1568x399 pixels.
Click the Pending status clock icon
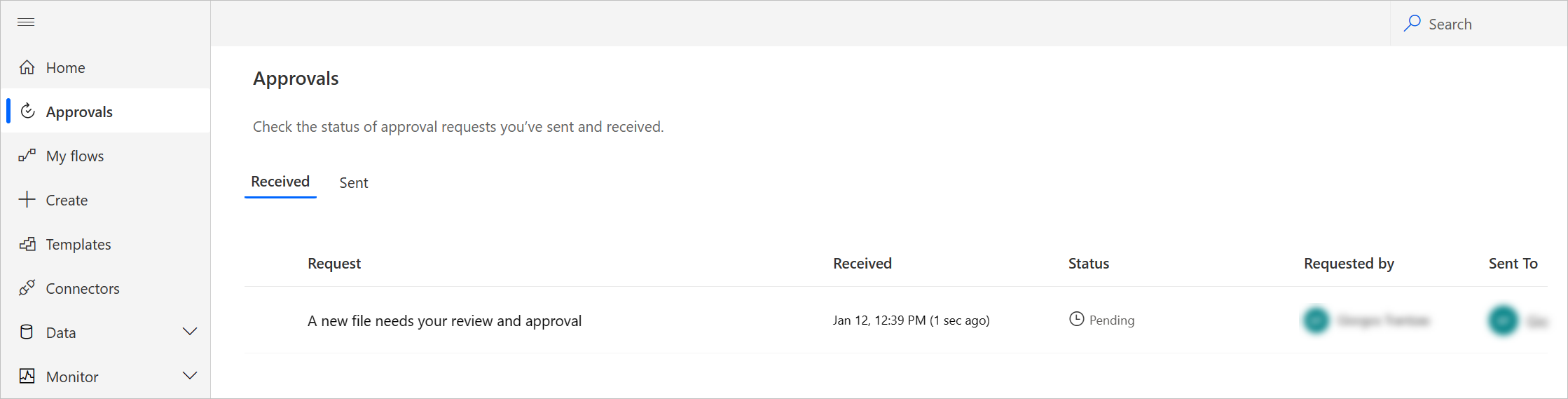click(x=1076, y=320)
